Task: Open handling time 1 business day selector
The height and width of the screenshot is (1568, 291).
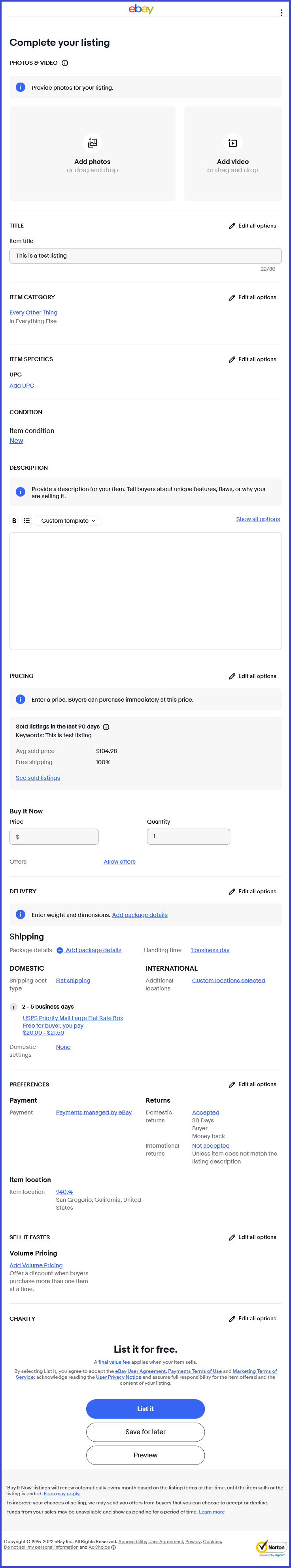Action: (210, 950)
